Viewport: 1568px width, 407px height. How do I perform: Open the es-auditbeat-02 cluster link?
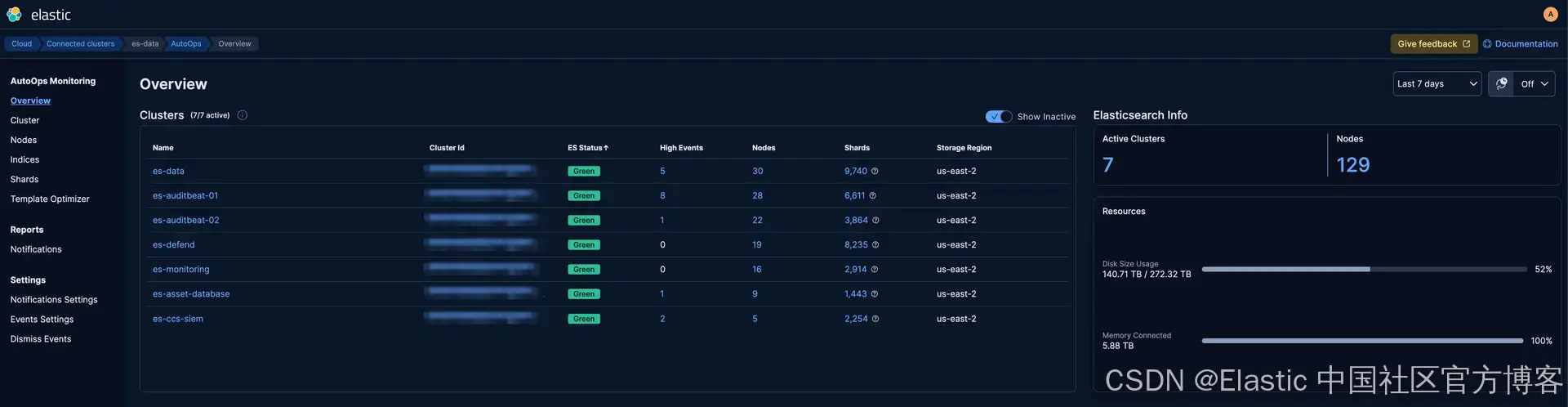(186, 220)
